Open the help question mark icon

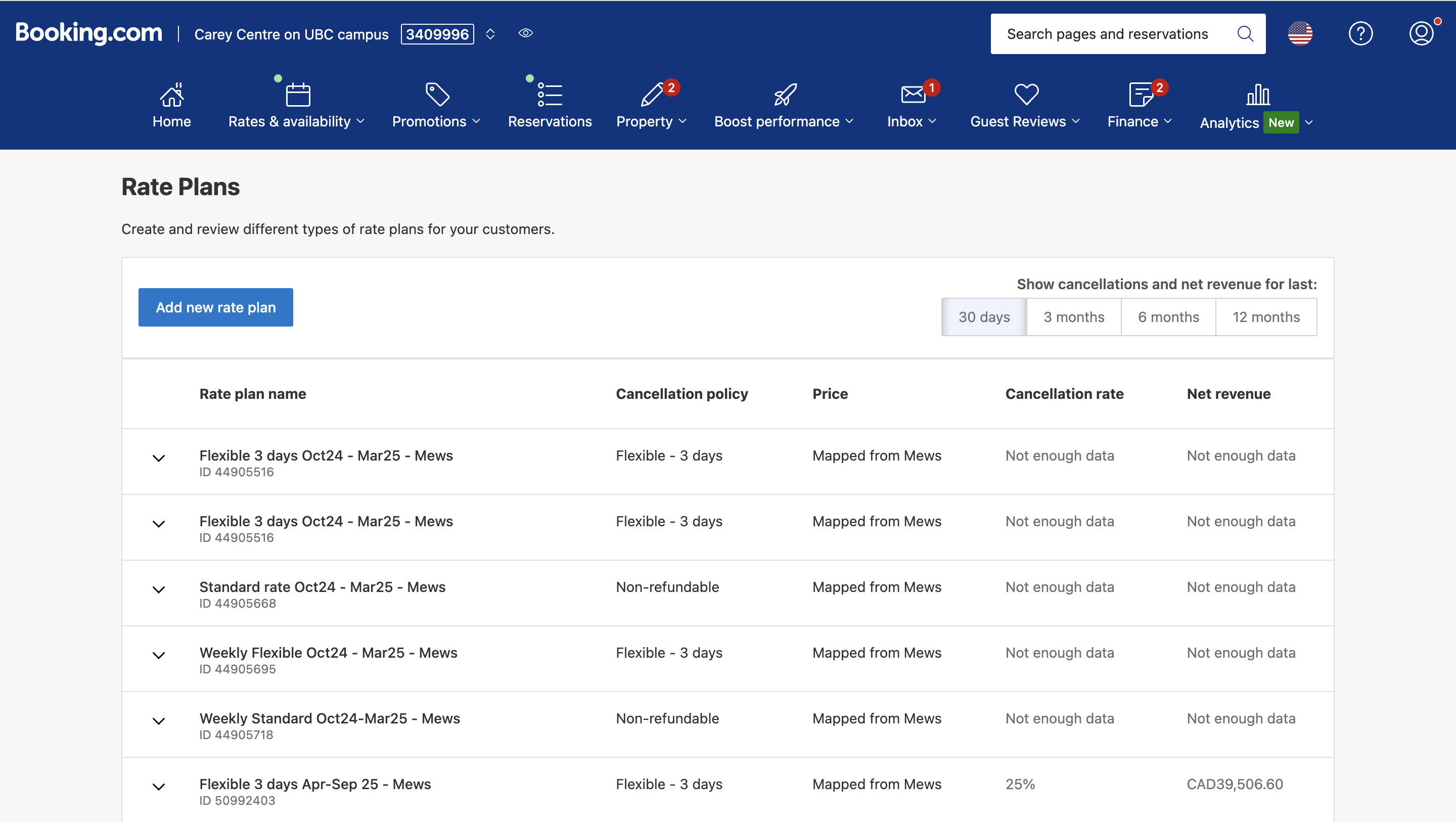[1360, 34]
